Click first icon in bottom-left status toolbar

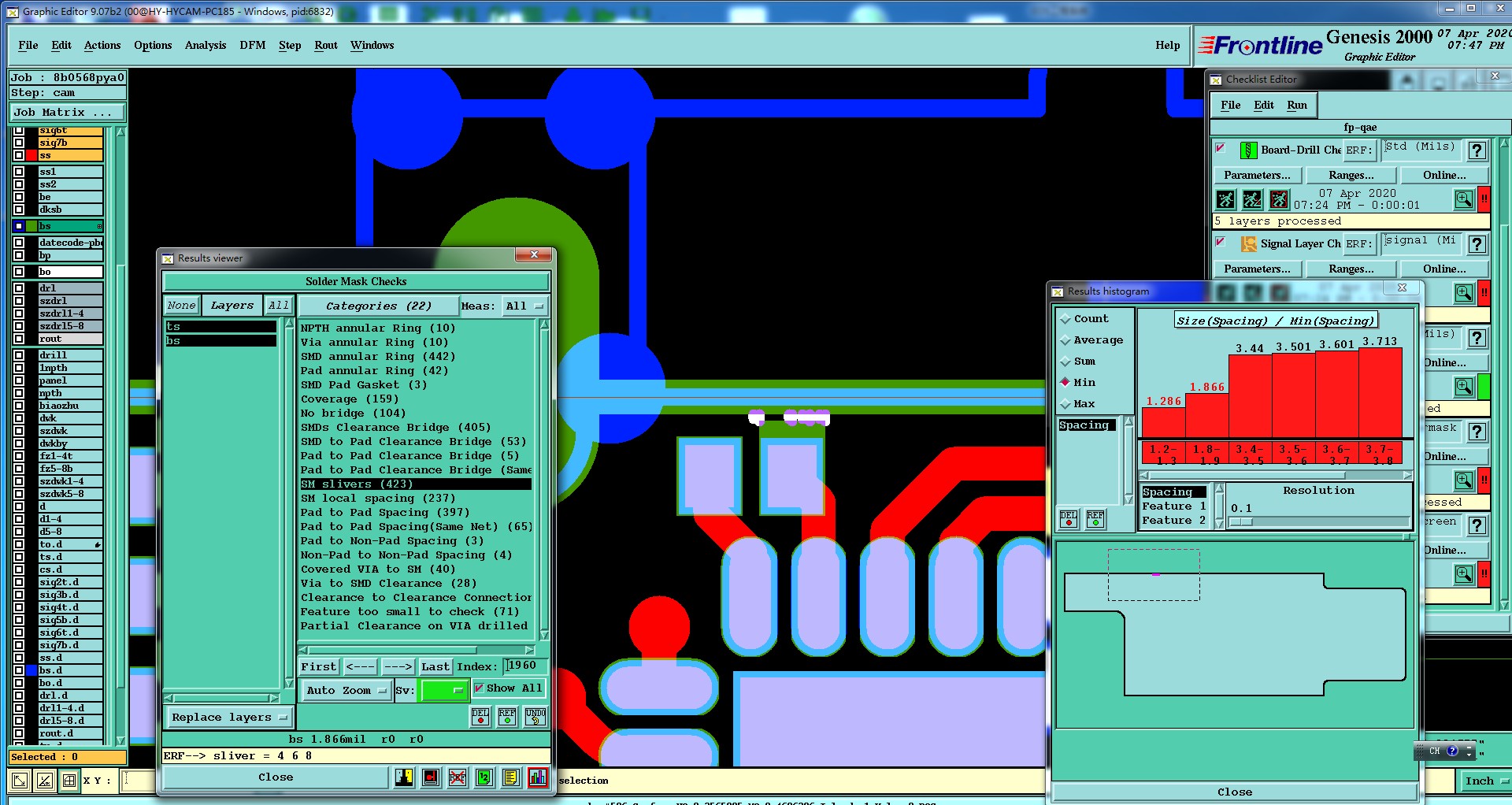[20, 781]
